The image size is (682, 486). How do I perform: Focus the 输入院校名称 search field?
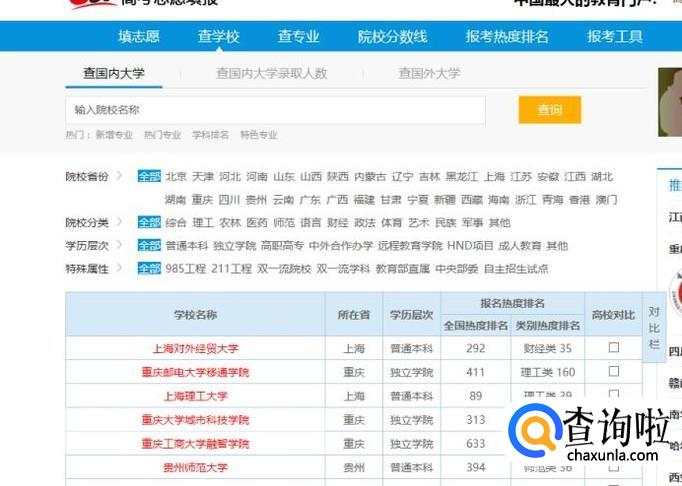click(x=275, y=110)
